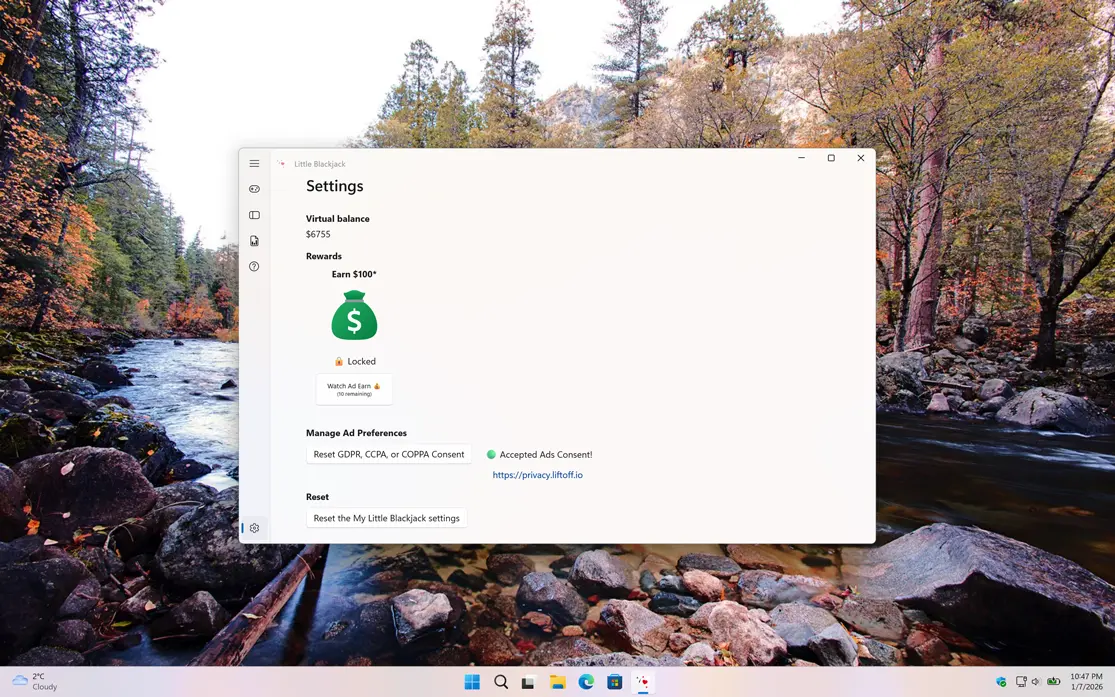Launch Microsoft Edge from the taskbar
Screen dimensions: 1115x697
586,682
